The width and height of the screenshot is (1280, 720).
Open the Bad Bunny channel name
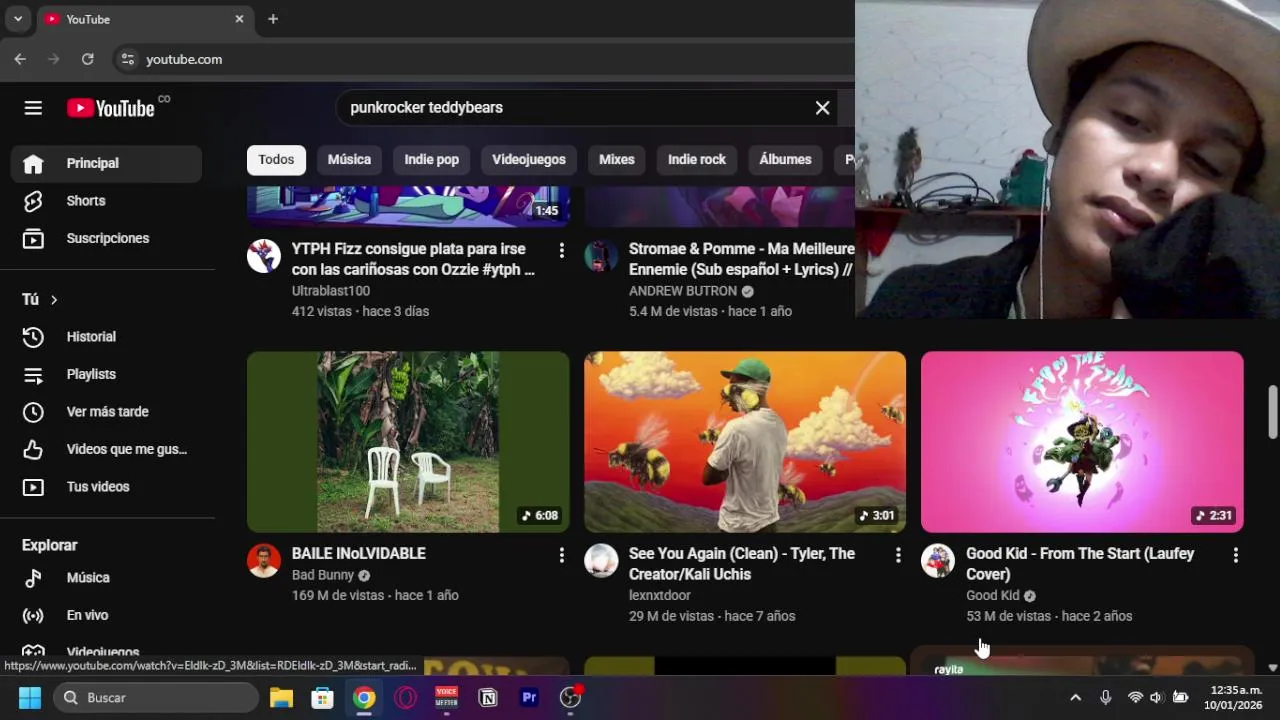coord(323,575)
